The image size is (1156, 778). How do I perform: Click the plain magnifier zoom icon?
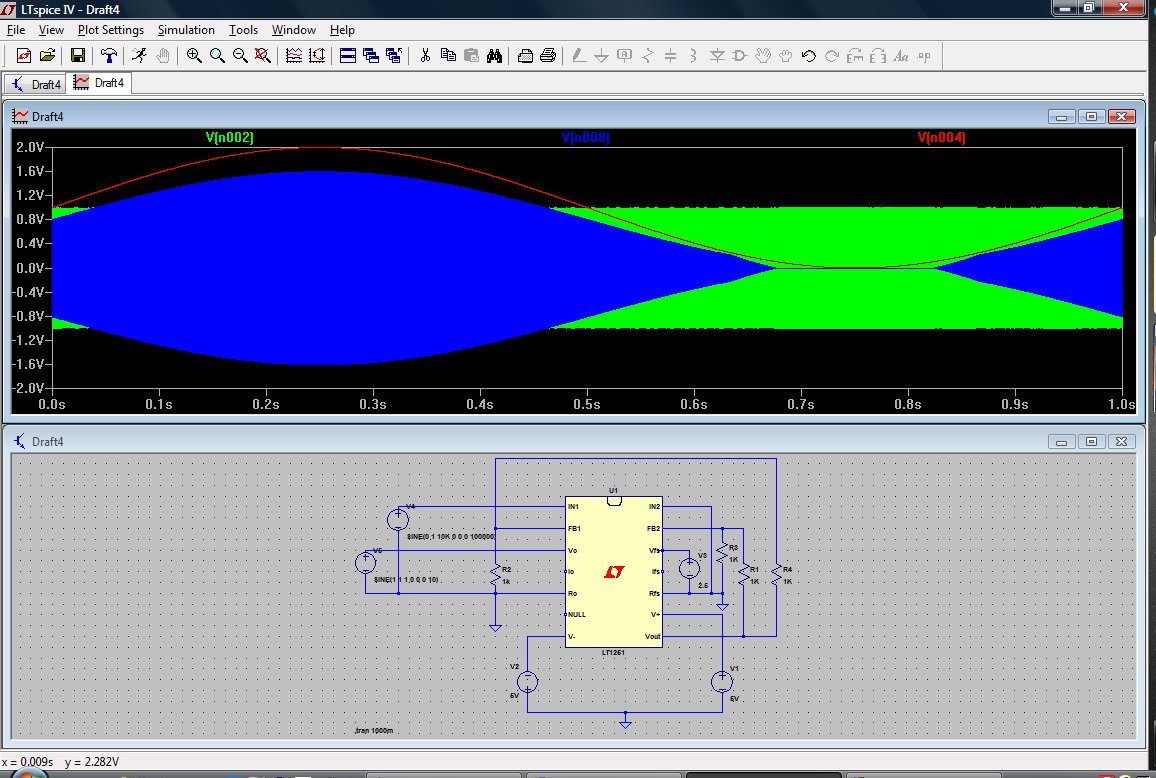click(217, 56)
